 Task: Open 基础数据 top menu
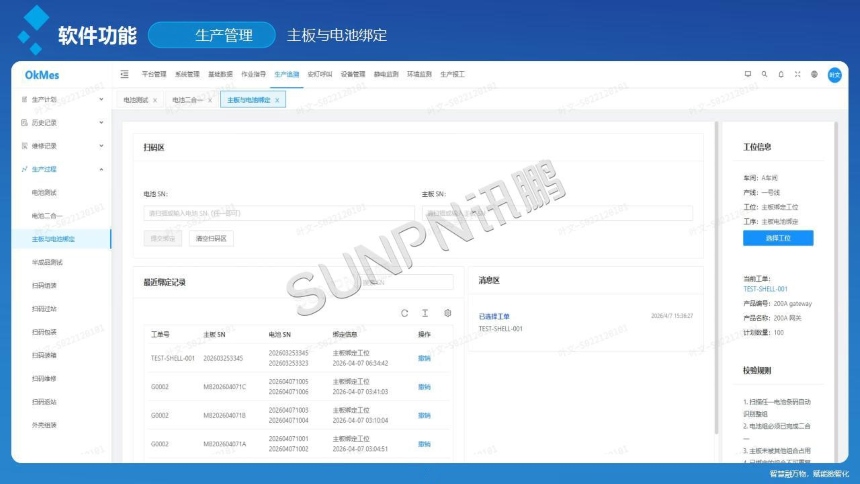[220, 74]
